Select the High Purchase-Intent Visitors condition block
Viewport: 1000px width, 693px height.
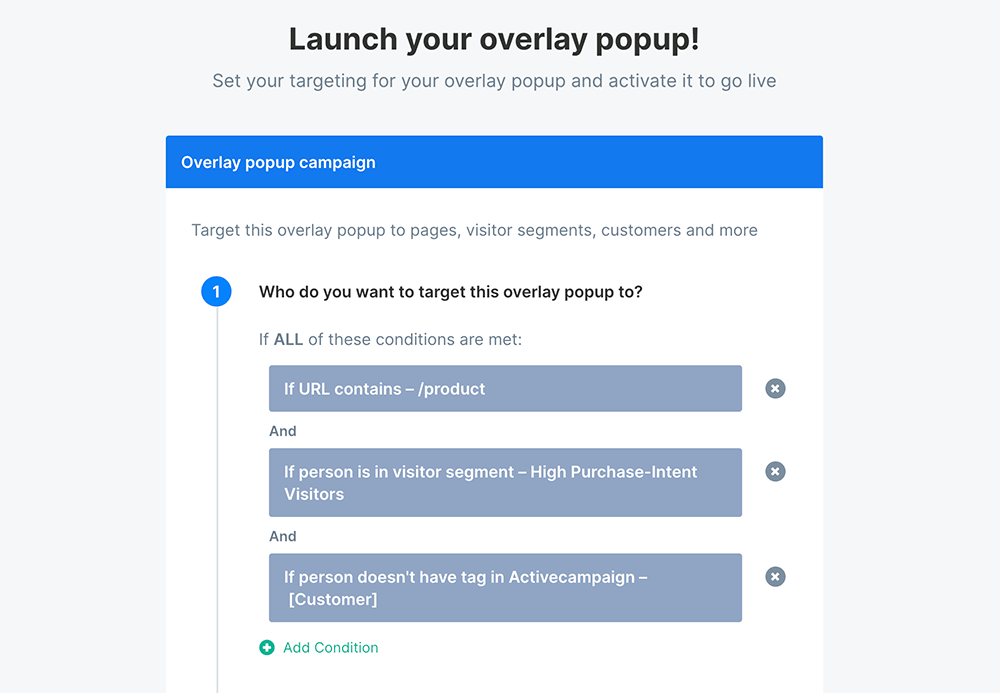point(505,483)
